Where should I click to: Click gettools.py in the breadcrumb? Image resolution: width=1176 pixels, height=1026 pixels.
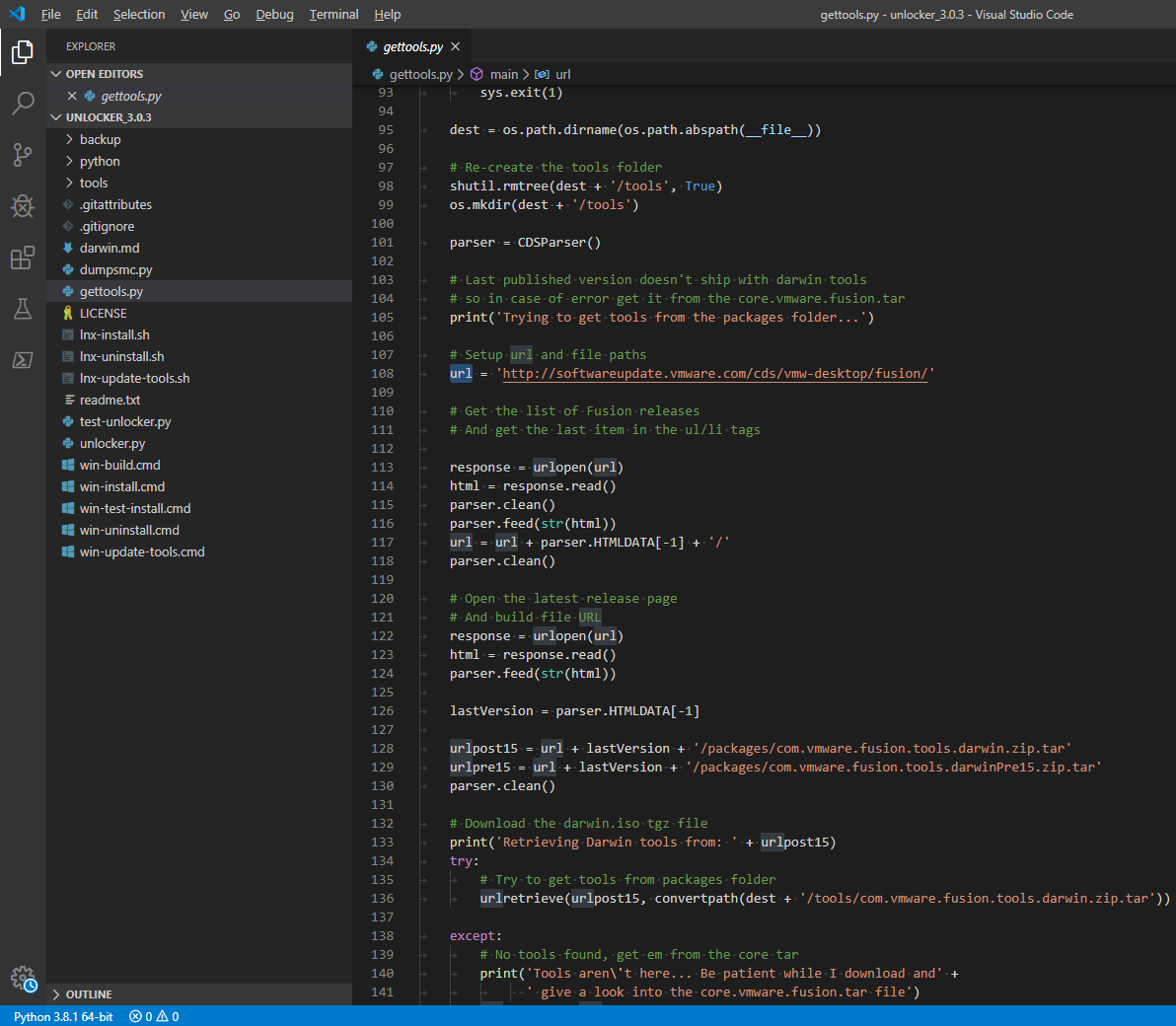click(420, 74)
